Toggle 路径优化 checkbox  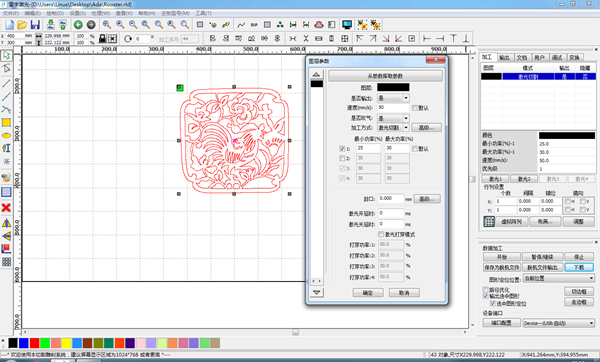pos(486,290)
